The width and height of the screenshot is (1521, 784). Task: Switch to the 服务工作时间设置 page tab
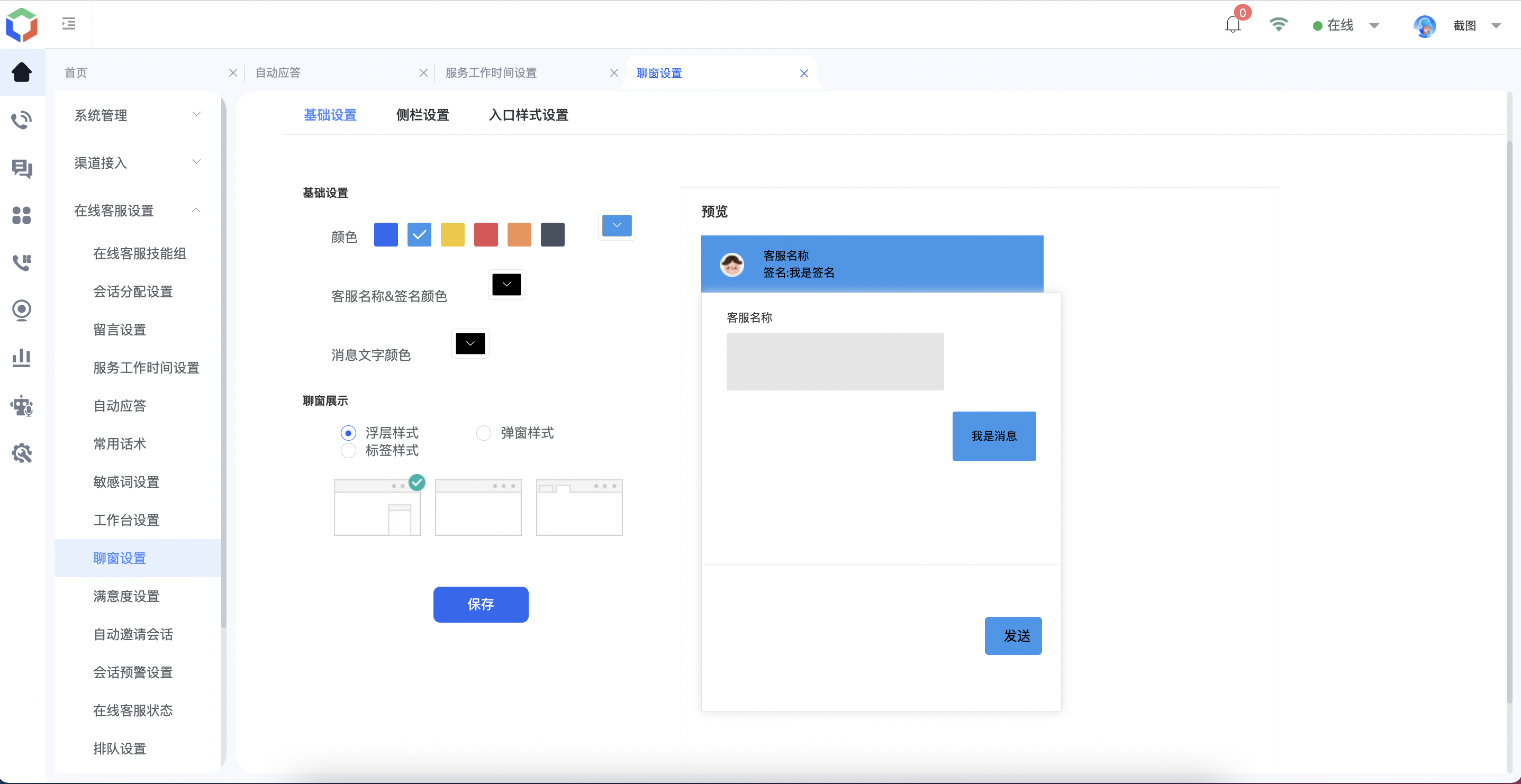pyautogui.click(x=491, y=72)
